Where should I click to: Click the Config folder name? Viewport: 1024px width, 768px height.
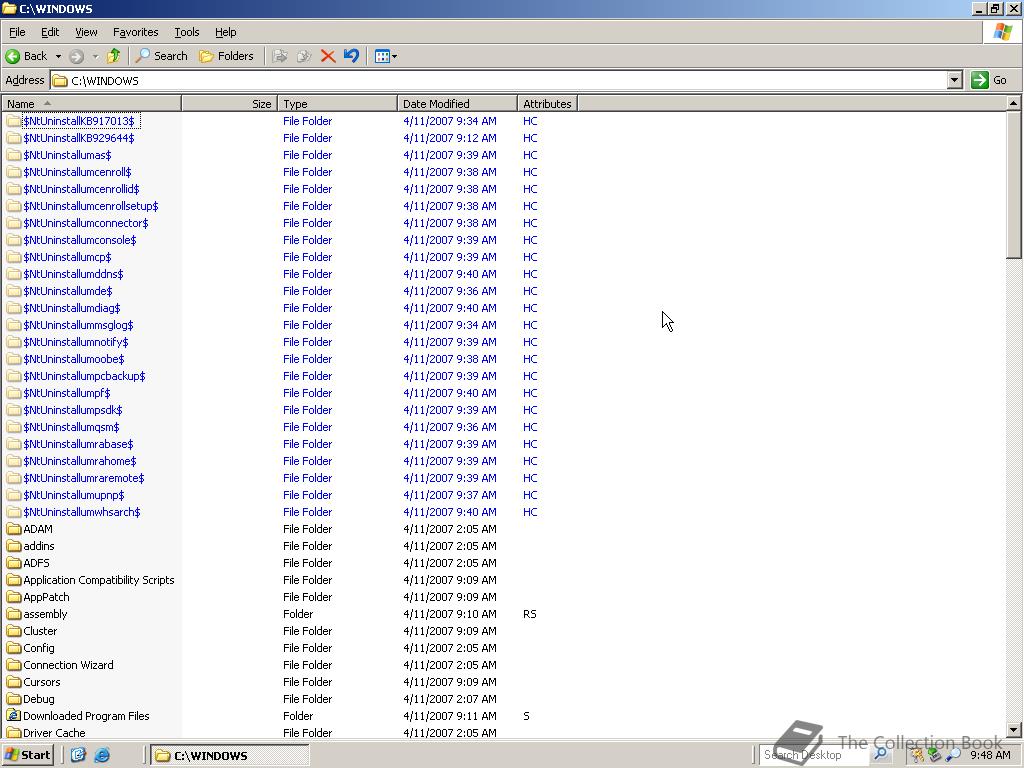tap(39, 647)
